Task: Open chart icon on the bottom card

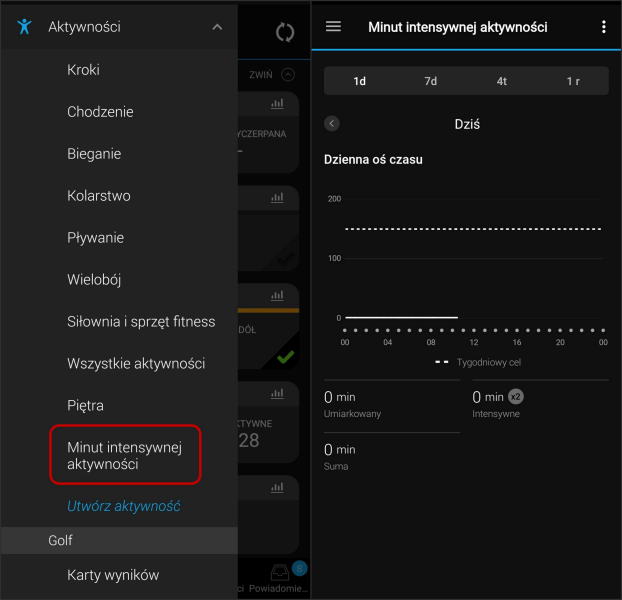Action: click(277, 487)
